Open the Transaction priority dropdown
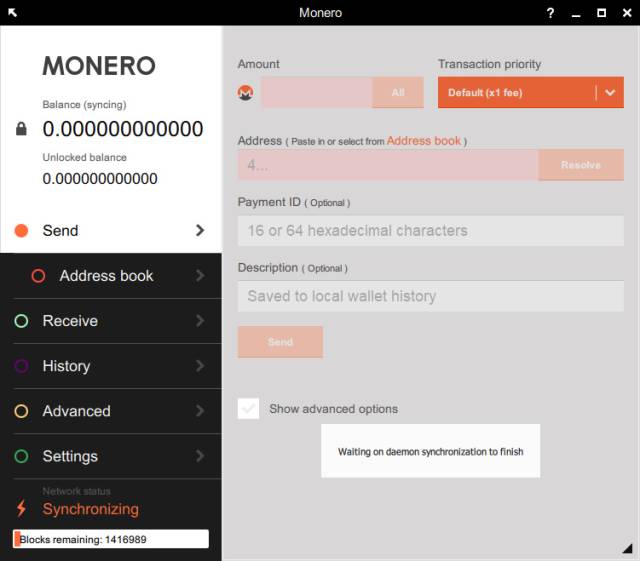This screenshot has width=640, height=561. coord(531,92)
